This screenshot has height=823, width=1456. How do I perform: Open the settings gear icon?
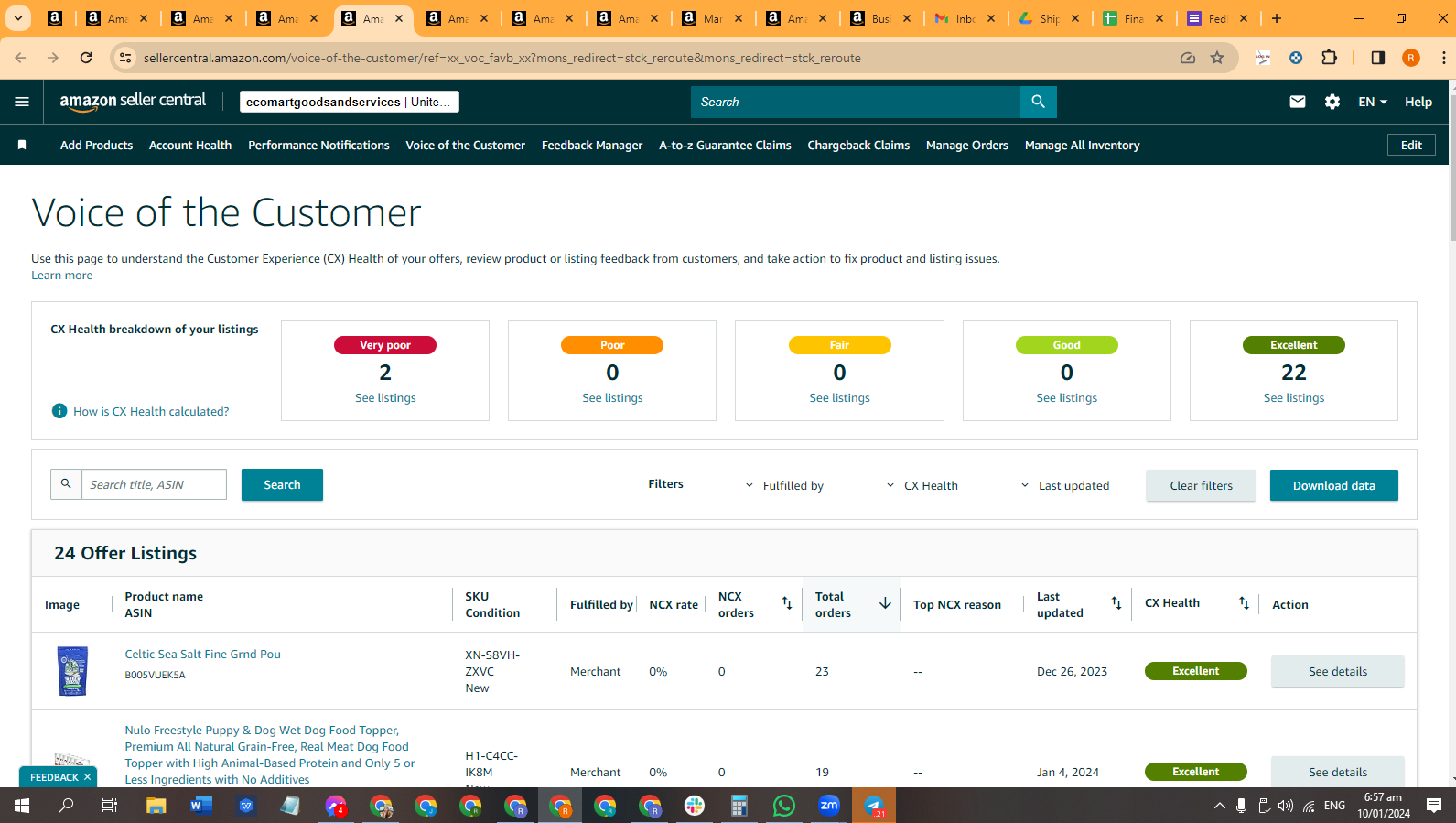pyautogui.click(x=1332, y=102)
